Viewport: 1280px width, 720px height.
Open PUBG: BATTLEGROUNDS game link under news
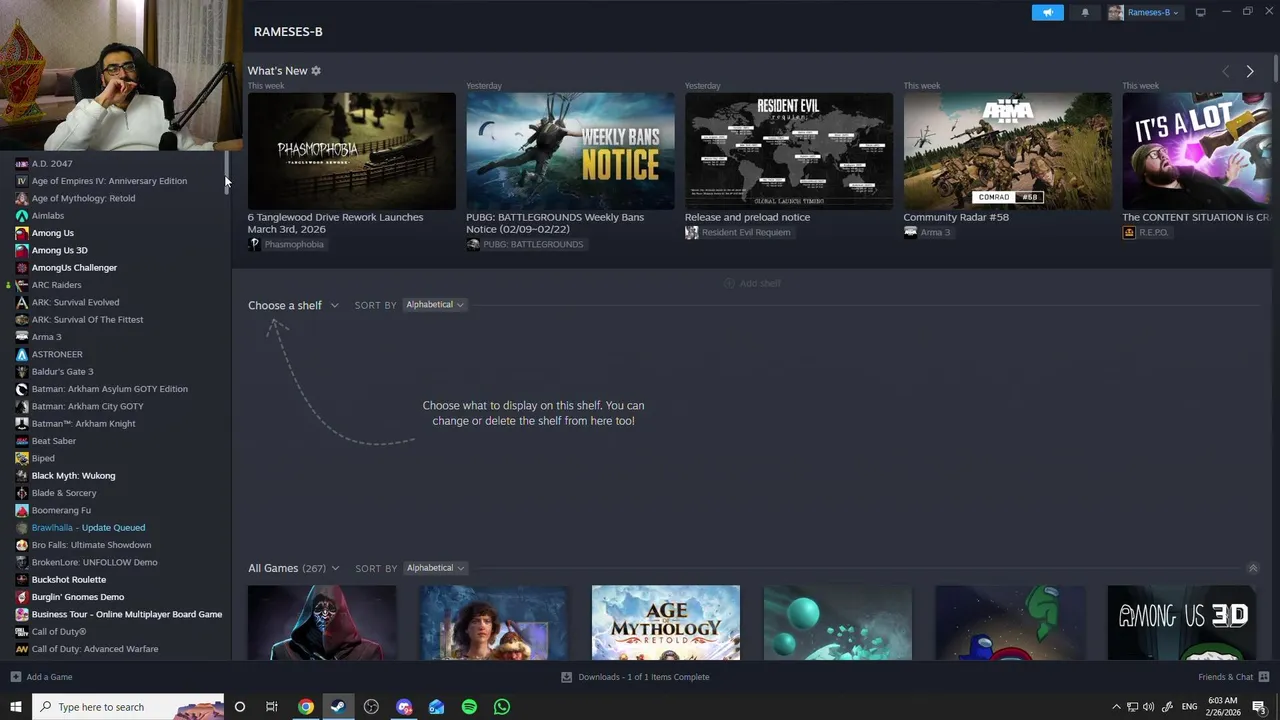pos(525,244)
